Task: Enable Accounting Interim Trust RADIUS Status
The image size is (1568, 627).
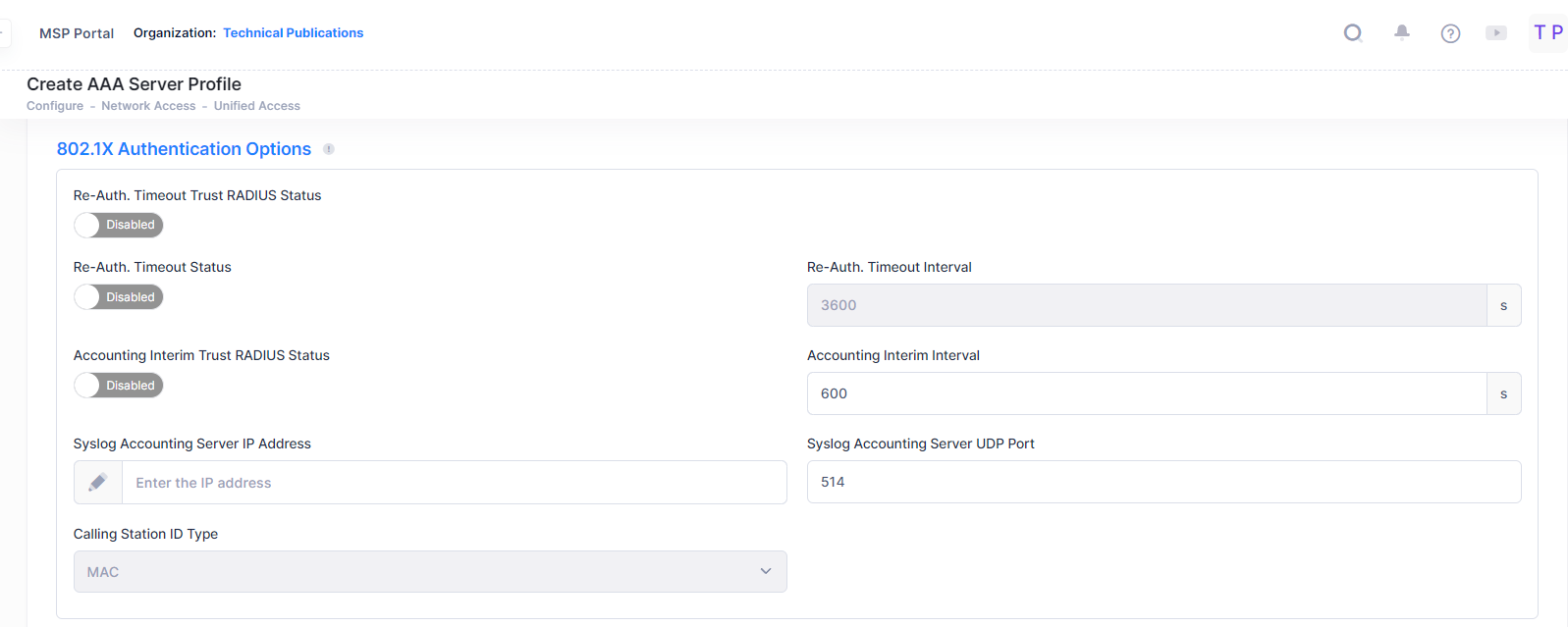Action: (118, 386)
